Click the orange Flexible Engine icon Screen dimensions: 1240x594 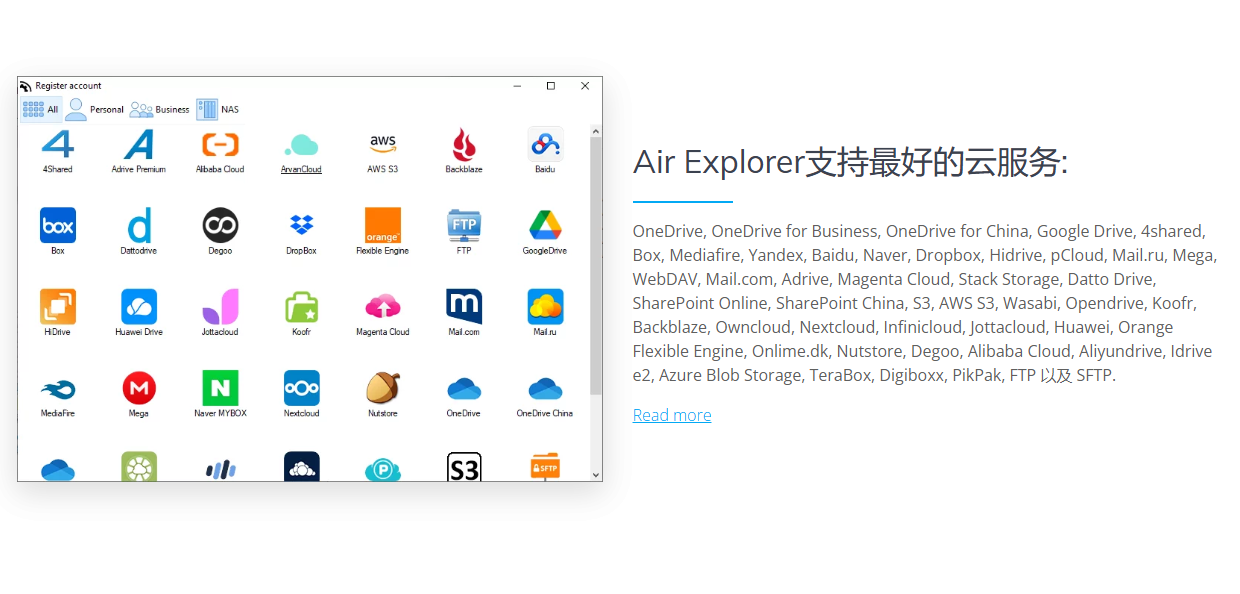click(x=383, y=226)
